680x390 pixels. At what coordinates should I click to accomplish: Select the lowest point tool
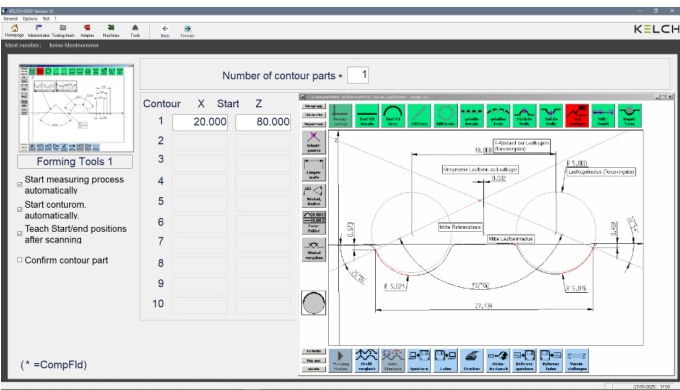(551, 115)
